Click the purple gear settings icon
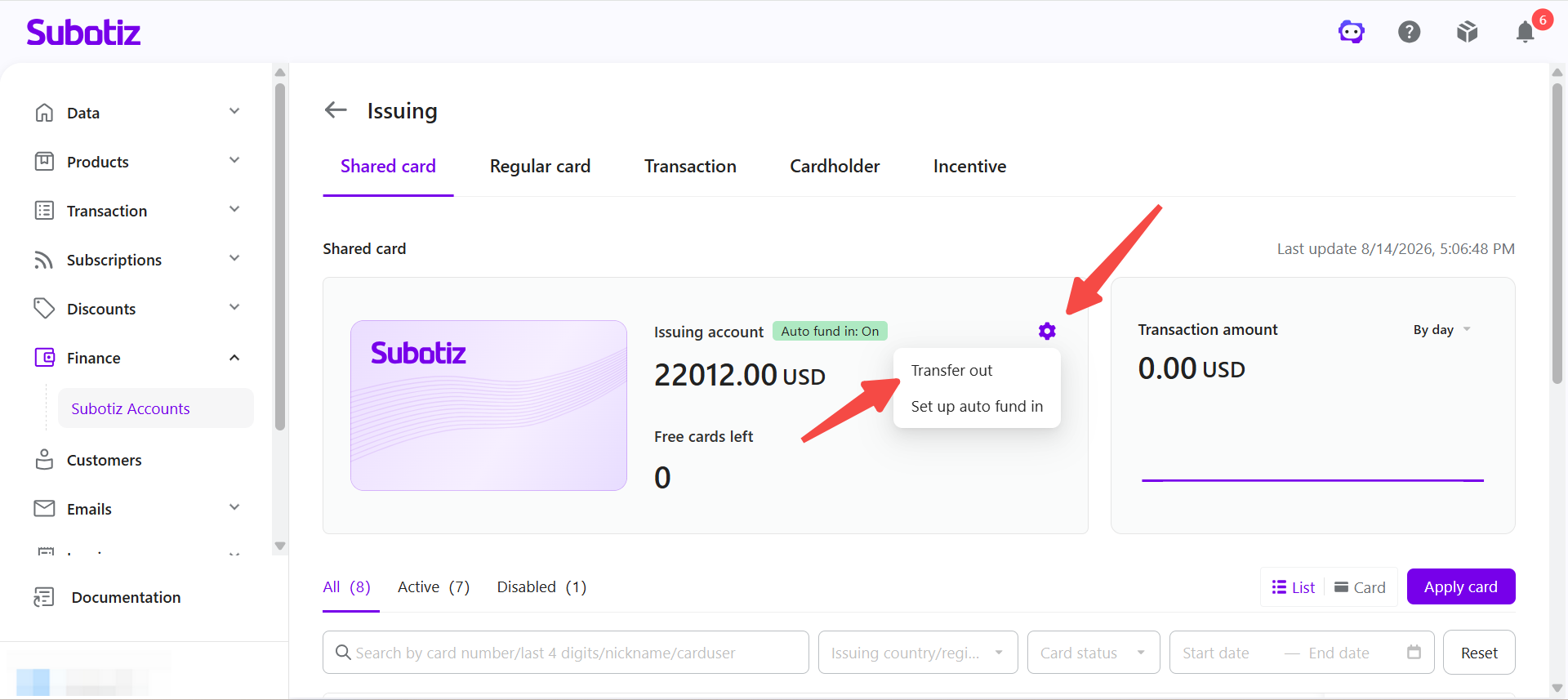The image size is (1568, 700). (1047, 331)
